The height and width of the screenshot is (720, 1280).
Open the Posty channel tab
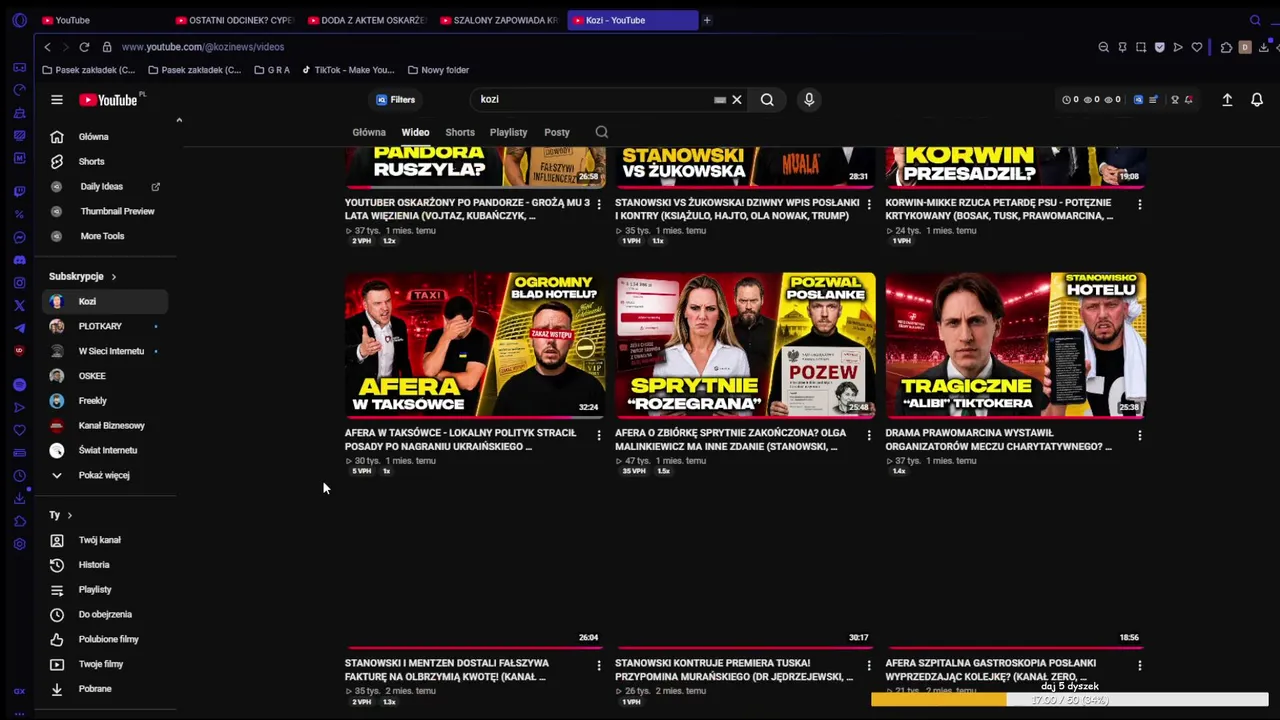(x=557, y=132)
